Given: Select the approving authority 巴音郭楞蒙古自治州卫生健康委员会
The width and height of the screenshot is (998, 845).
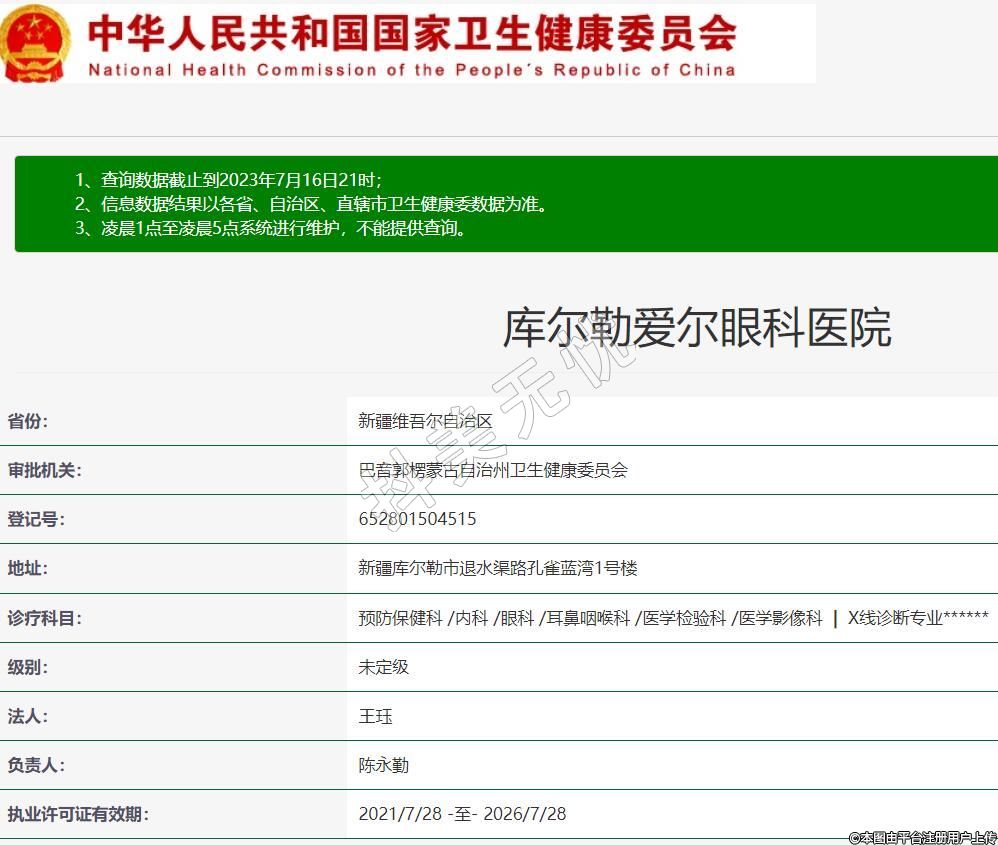Looking at the screenshot, I should (x=493, y=470).
